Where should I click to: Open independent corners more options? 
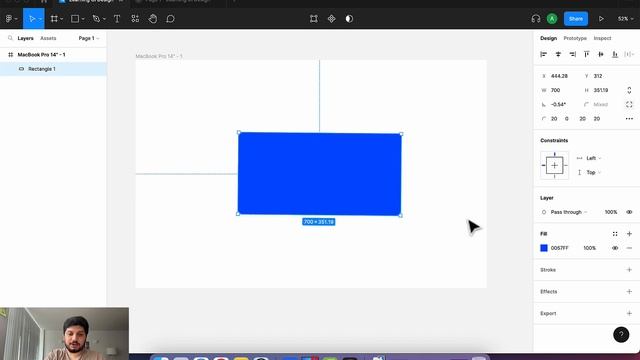629,119
